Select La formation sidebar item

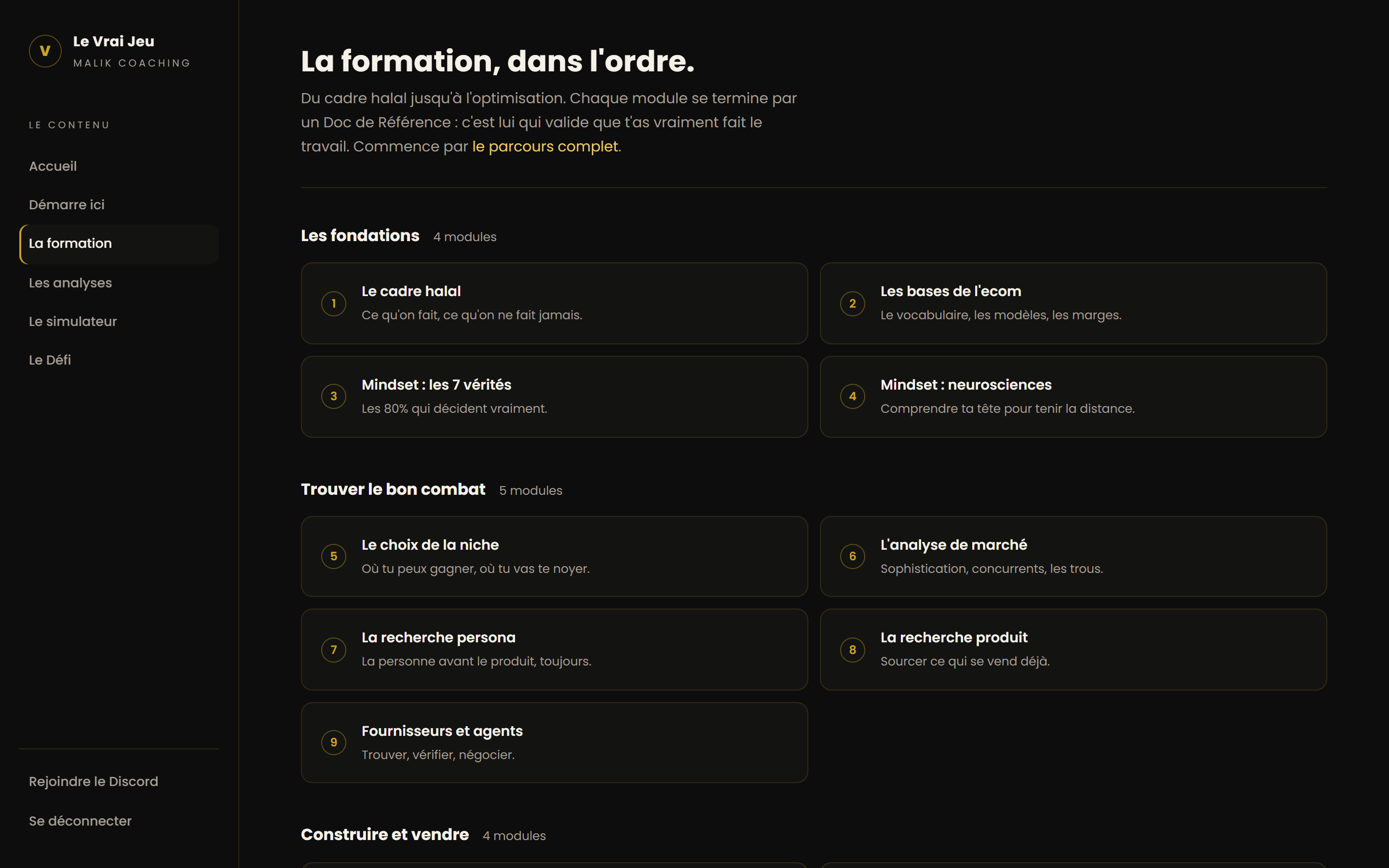(120, 244)
